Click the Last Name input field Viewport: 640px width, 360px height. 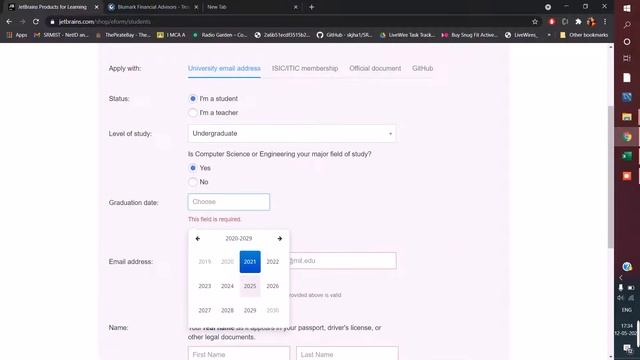347,353
